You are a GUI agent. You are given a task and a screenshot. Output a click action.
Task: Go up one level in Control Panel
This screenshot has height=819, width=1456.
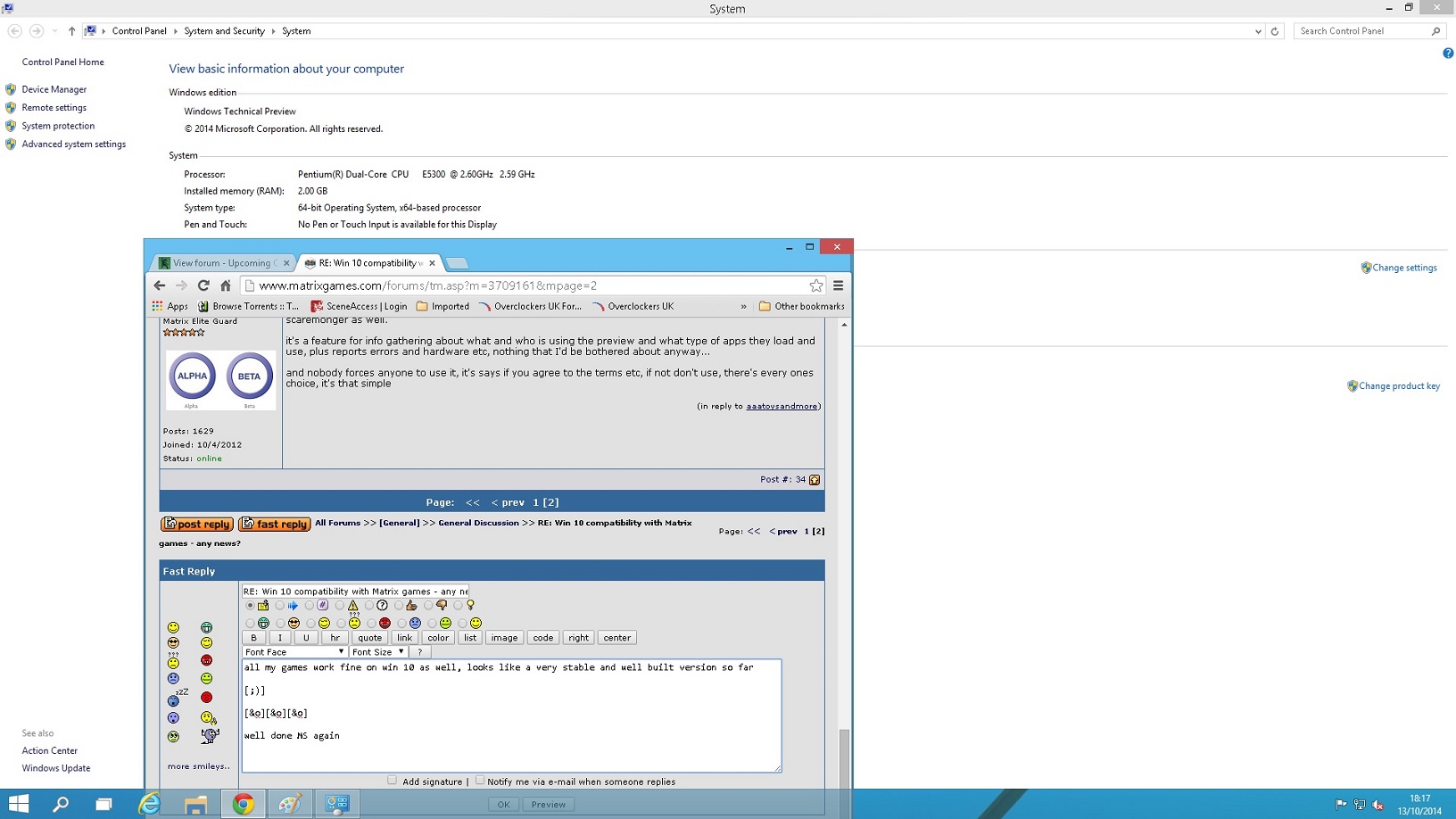(x=71, y=31)
